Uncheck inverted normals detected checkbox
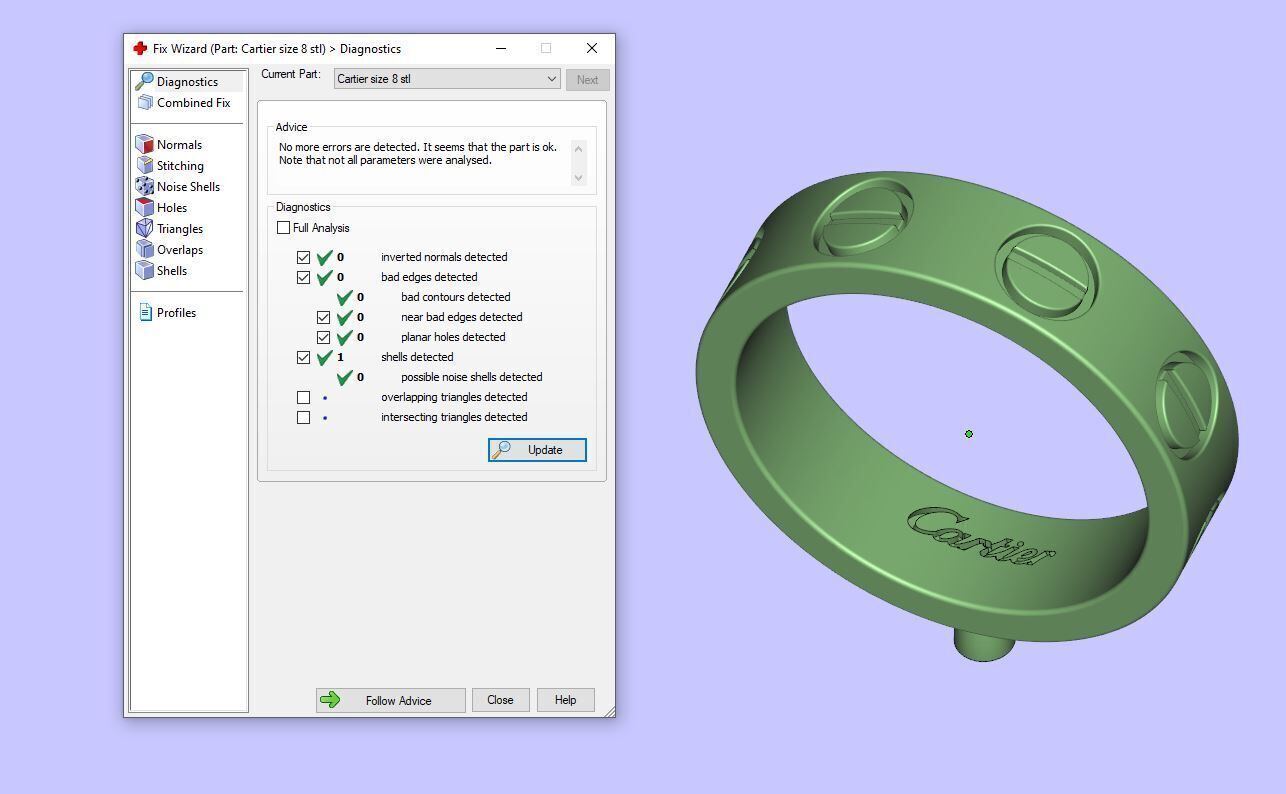Screen dimensions: 1286x794 tap(304, 257)
